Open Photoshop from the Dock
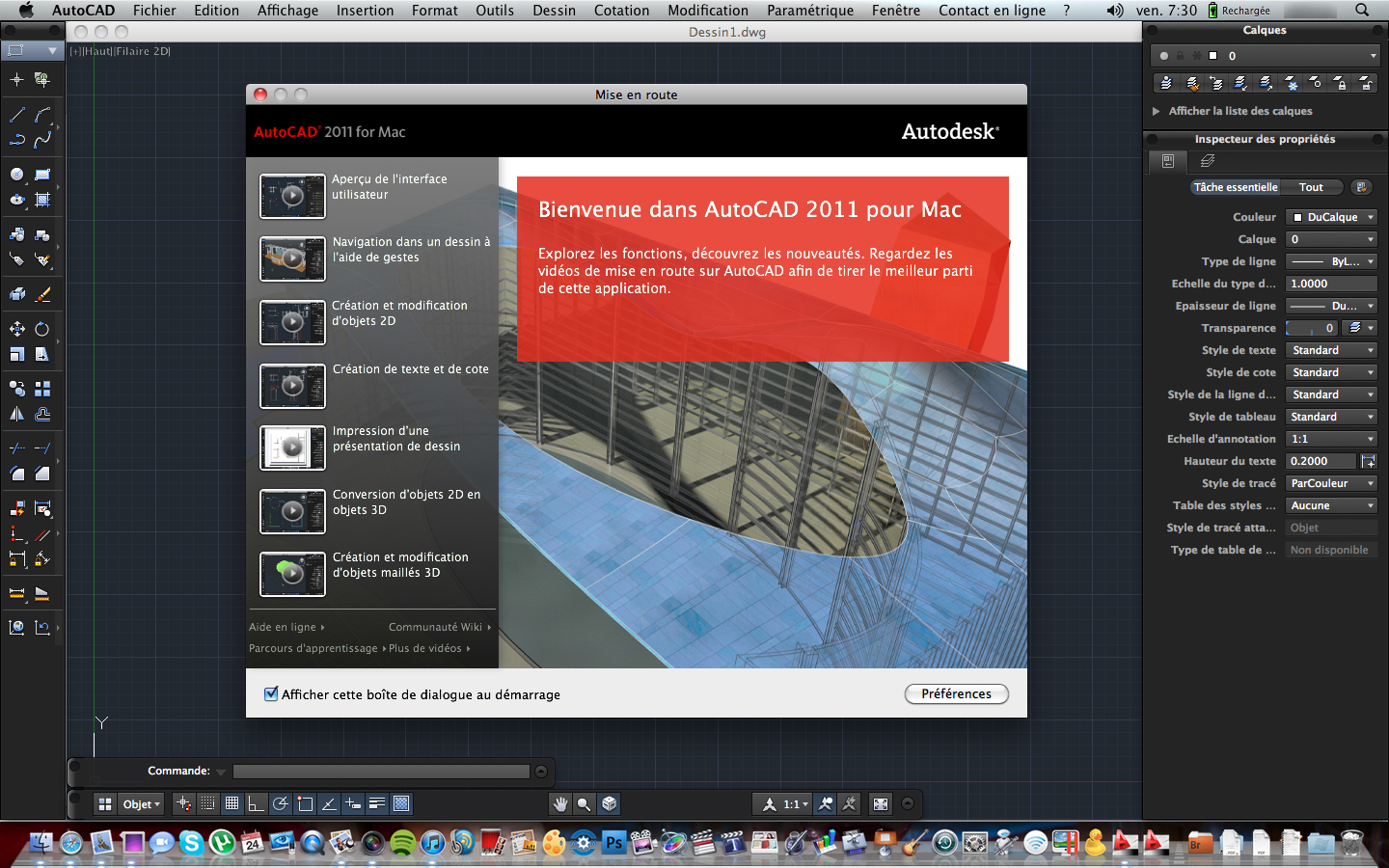This screenshot has height=868, width=1389. [613, 843]
